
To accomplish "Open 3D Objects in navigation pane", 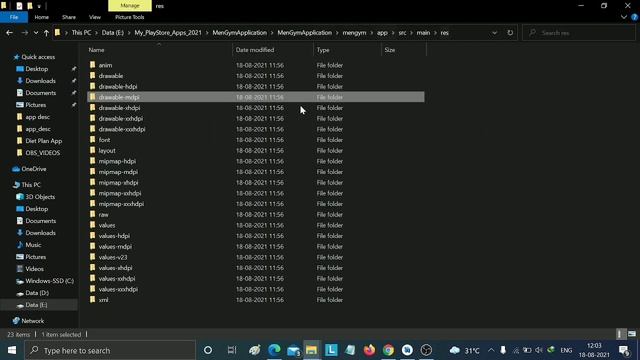I will pos(40,197).
